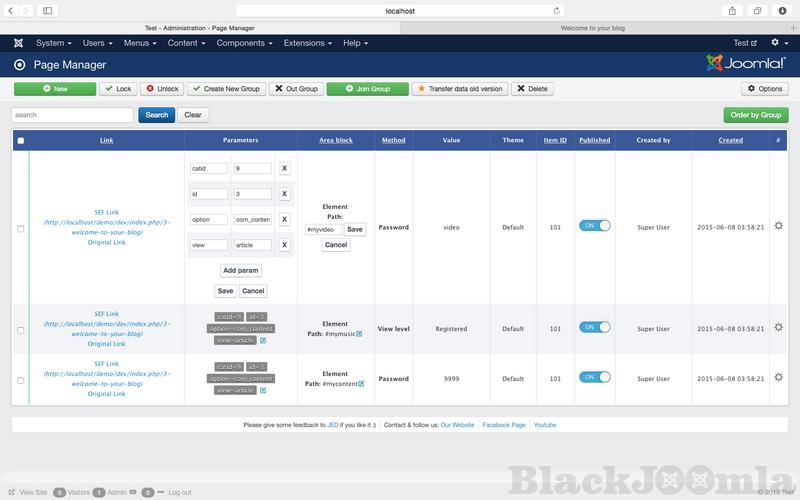Toggle the Published switch for the 9999 row

[x=594, y=377]
